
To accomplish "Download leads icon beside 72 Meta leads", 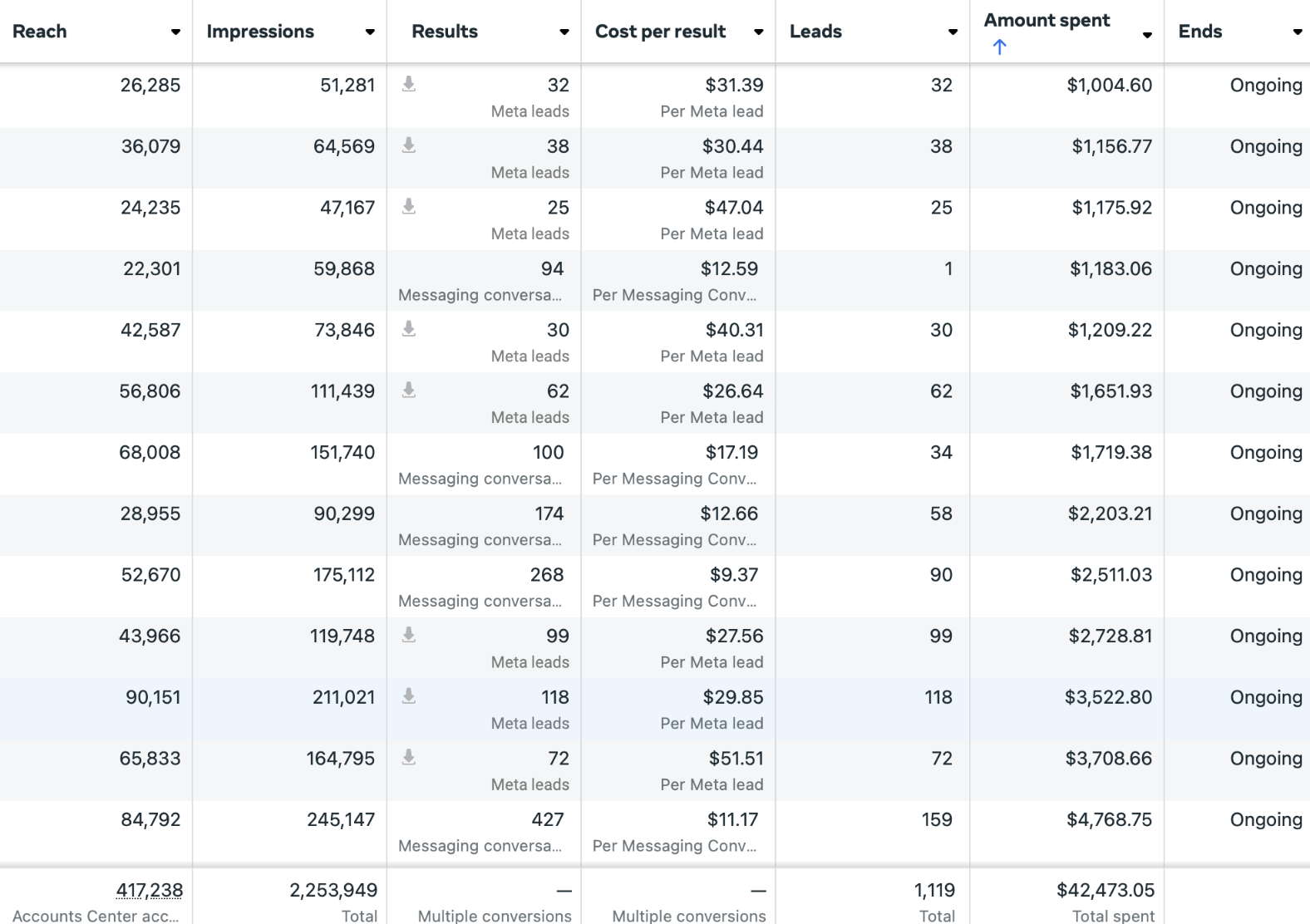I will 408,757.
